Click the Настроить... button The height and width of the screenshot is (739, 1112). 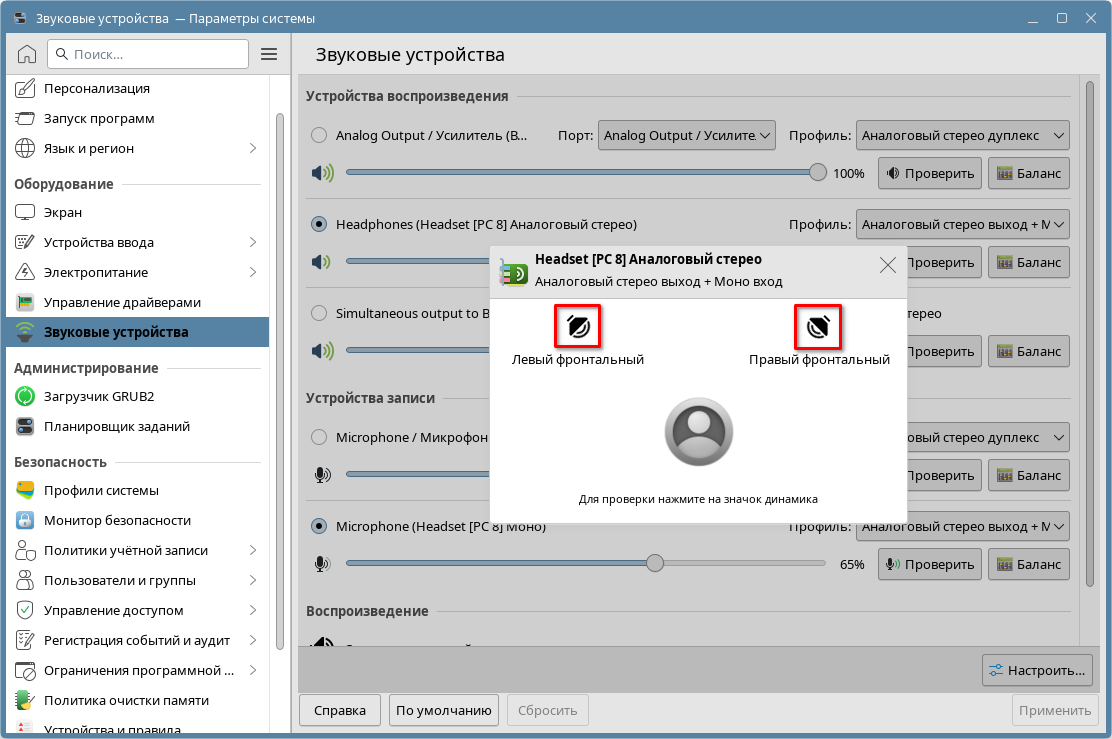[1037, 670]
